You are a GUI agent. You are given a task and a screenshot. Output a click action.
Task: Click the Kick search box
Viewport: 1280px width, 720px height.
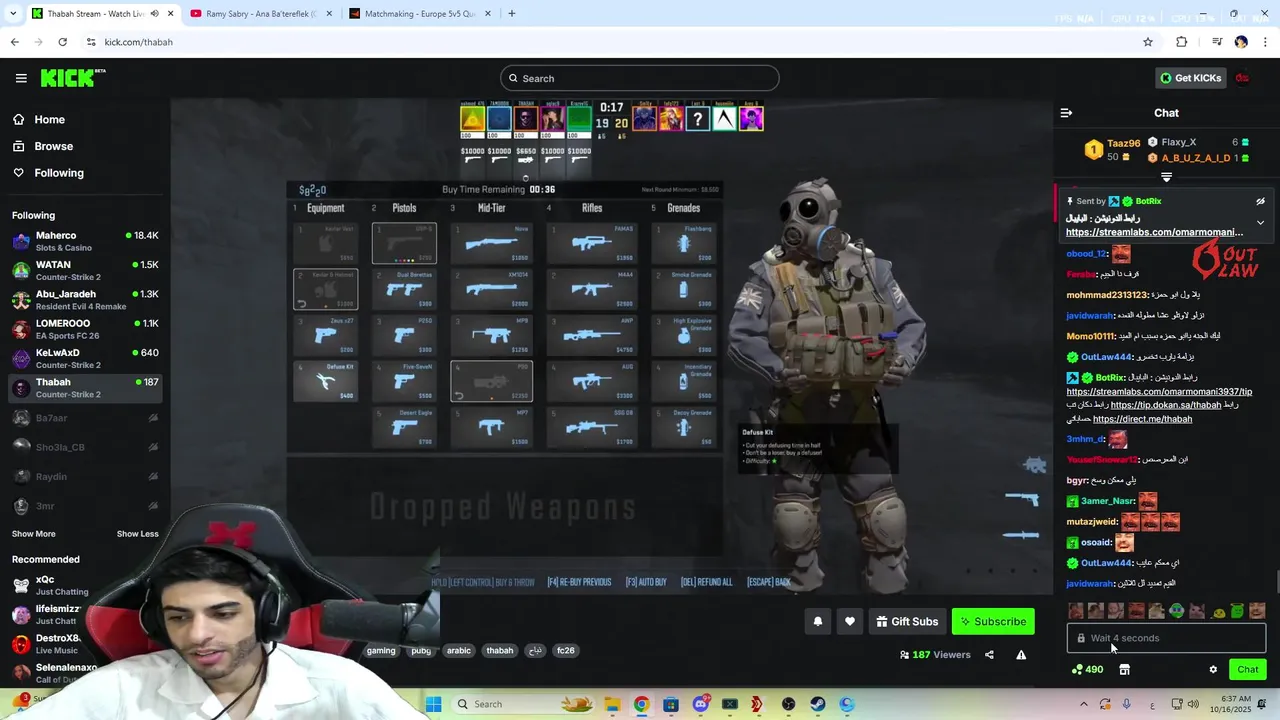[640, 78]
